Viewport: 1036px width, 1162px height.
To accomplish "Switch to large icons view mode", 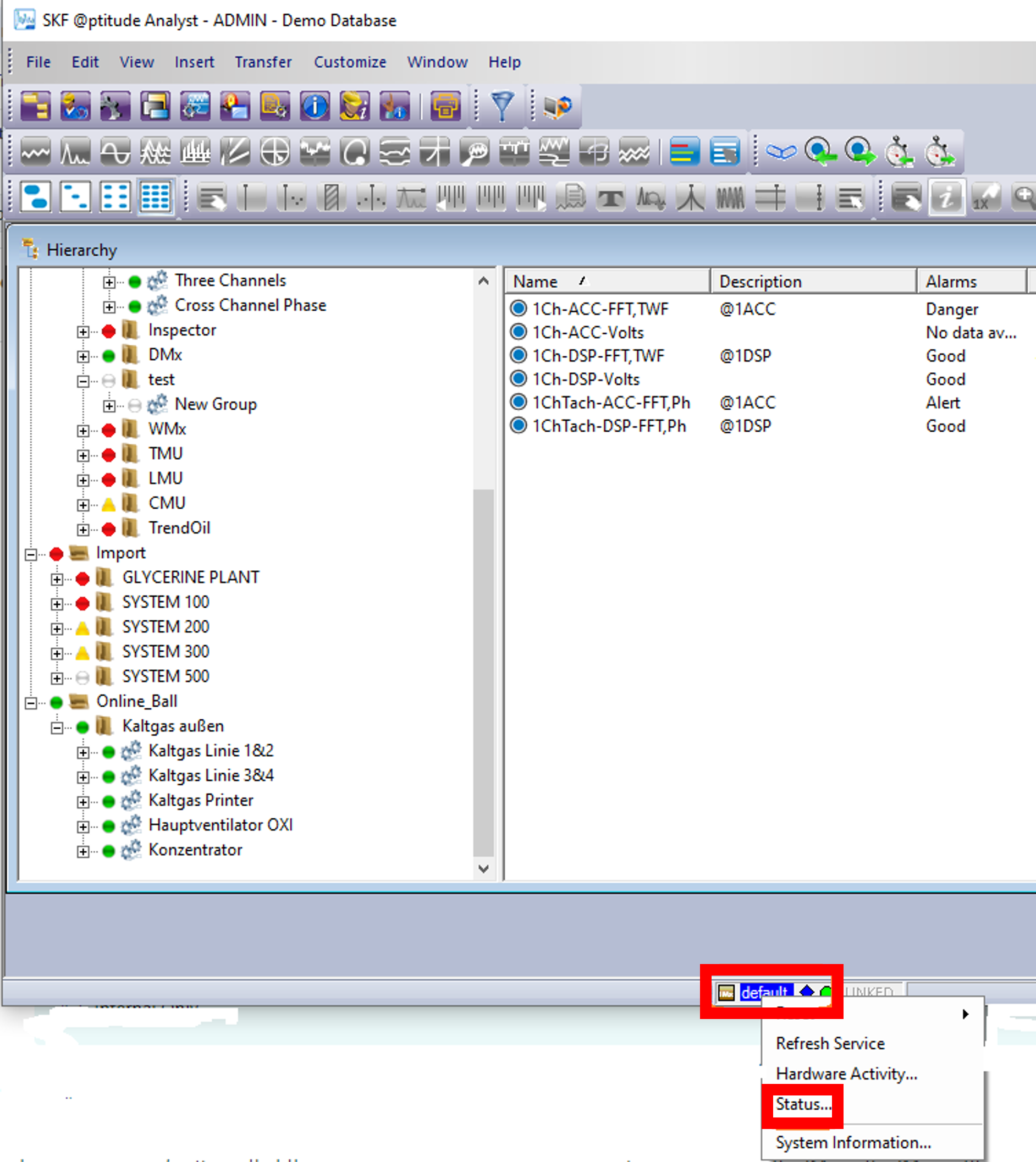I will coord(35,198).
